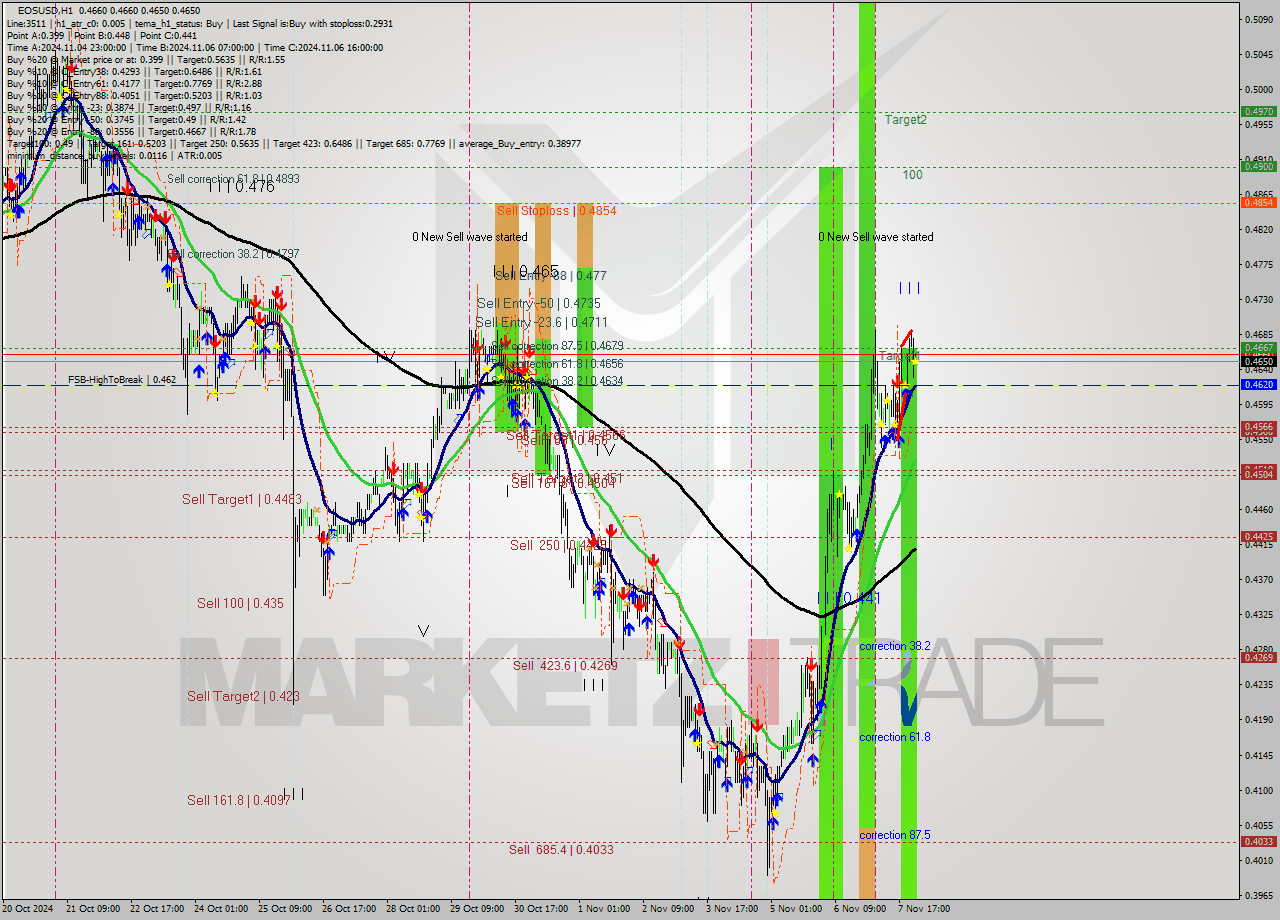The height and width of the screenshot is (920, 1280).
Task: Click the blue 0.4620 price tag
Action: pos(1258,384)
